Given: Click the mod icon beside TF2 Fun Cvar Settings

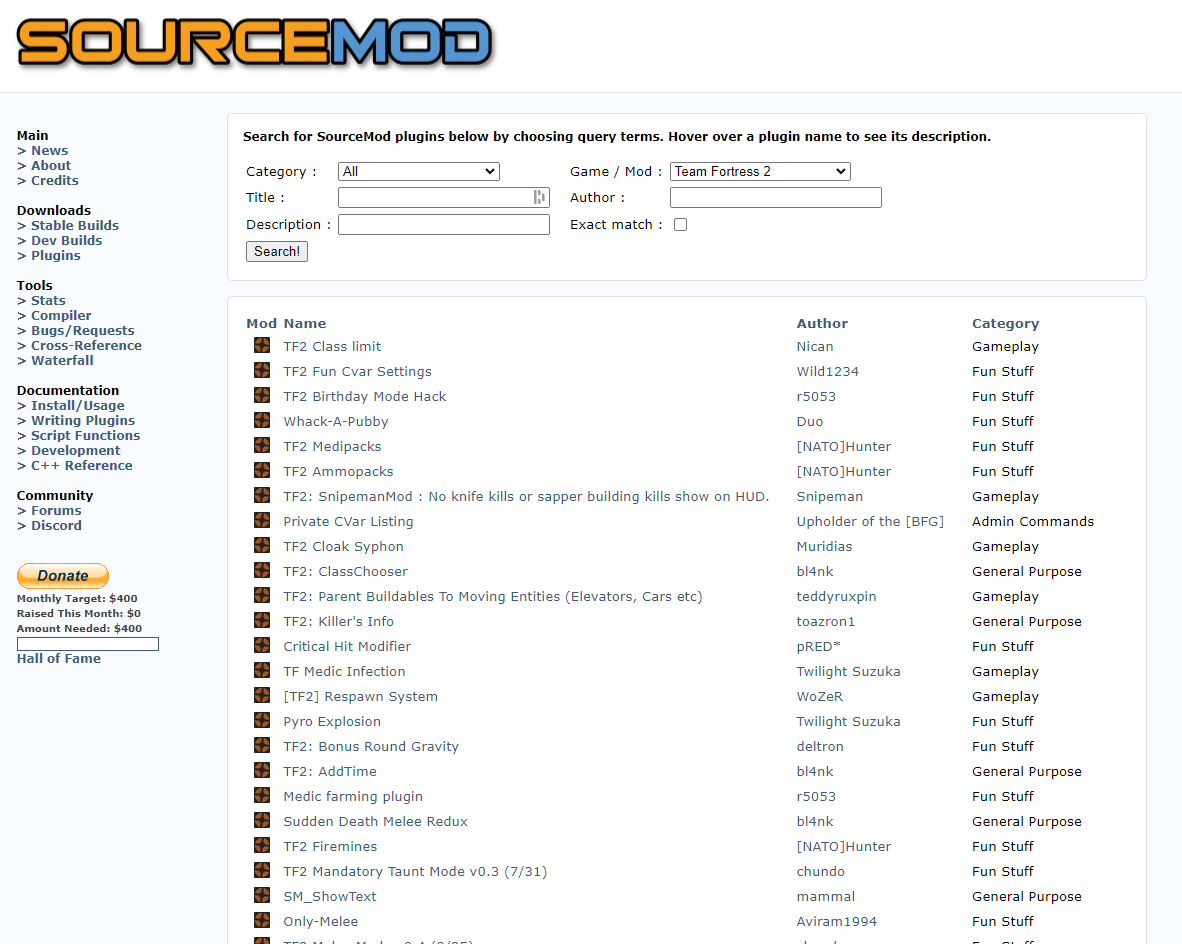Looking at the screenshot, I should (262, 370).
